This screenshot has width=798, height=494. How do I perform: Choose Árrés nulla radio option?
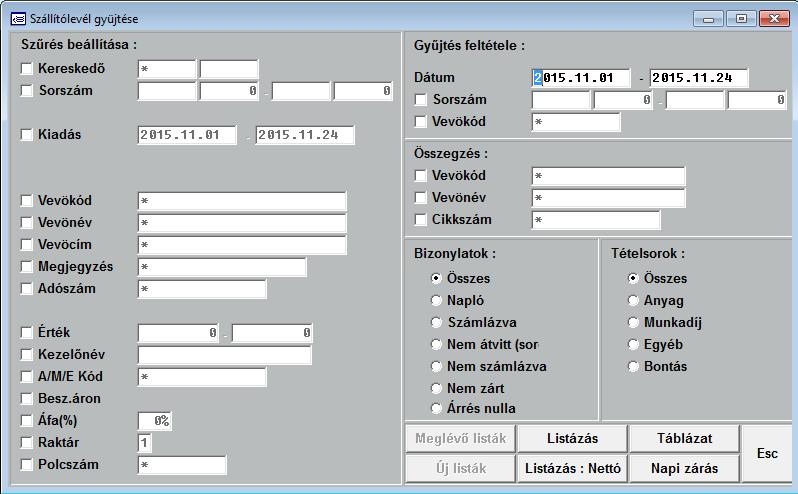[x=436, y=408]
